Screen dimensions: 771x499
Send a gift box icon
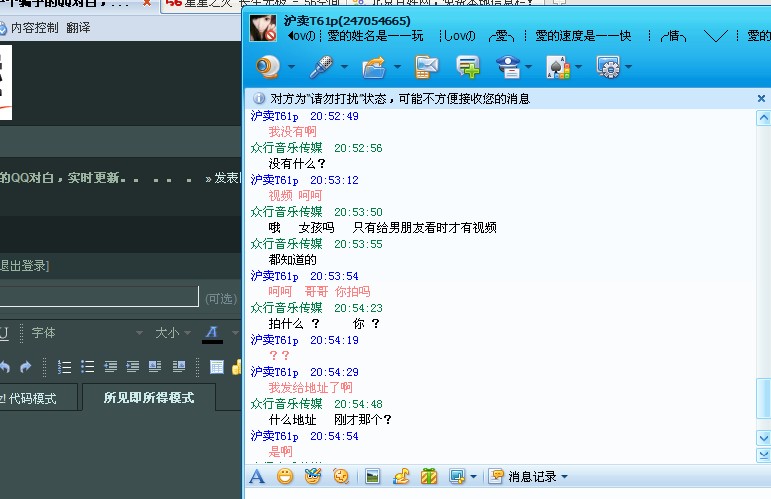(429, 476)
